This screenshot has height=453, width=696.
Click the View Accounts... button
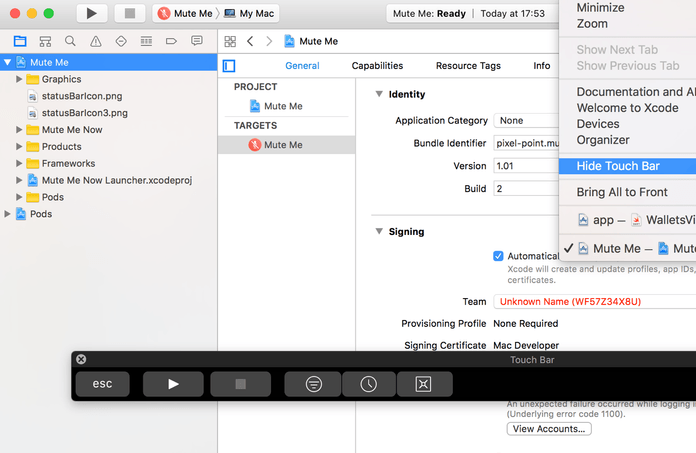[549, 429]
